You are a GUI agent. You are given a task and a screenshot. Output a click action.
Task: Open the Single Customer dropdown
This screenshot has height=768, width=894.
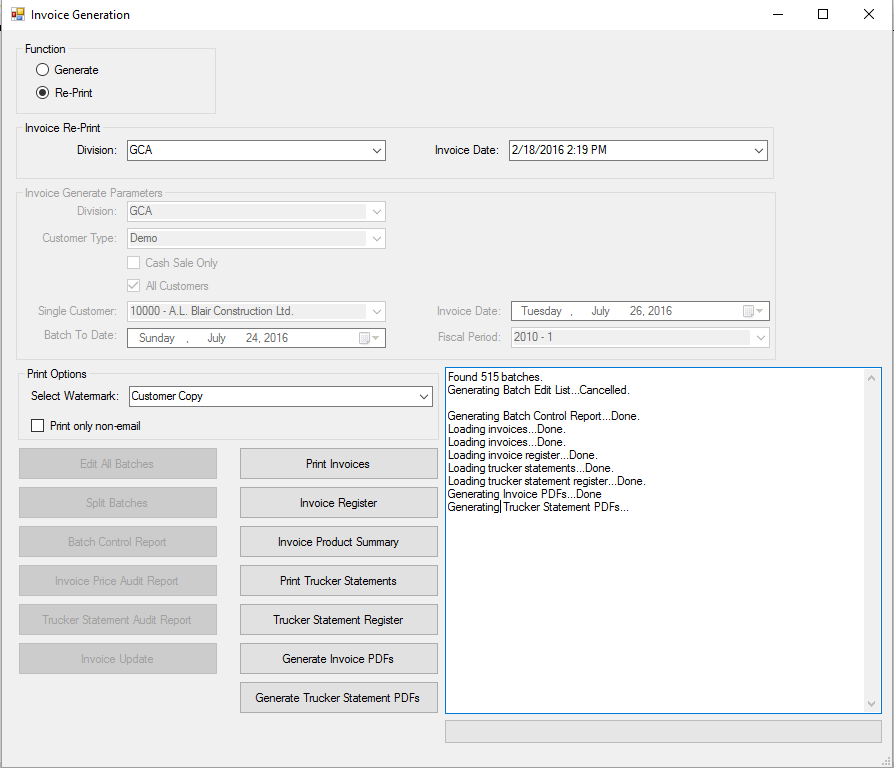pos(256,311)
